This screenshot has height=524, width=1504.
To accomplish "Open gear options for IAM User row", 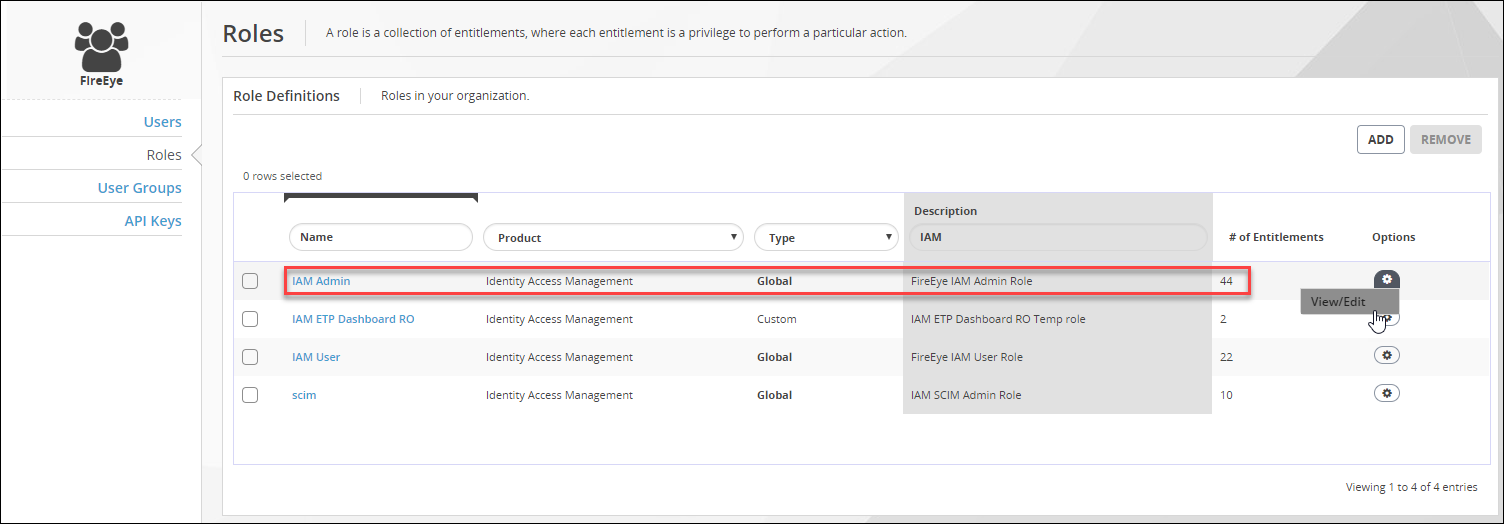I will (1387, 355).
